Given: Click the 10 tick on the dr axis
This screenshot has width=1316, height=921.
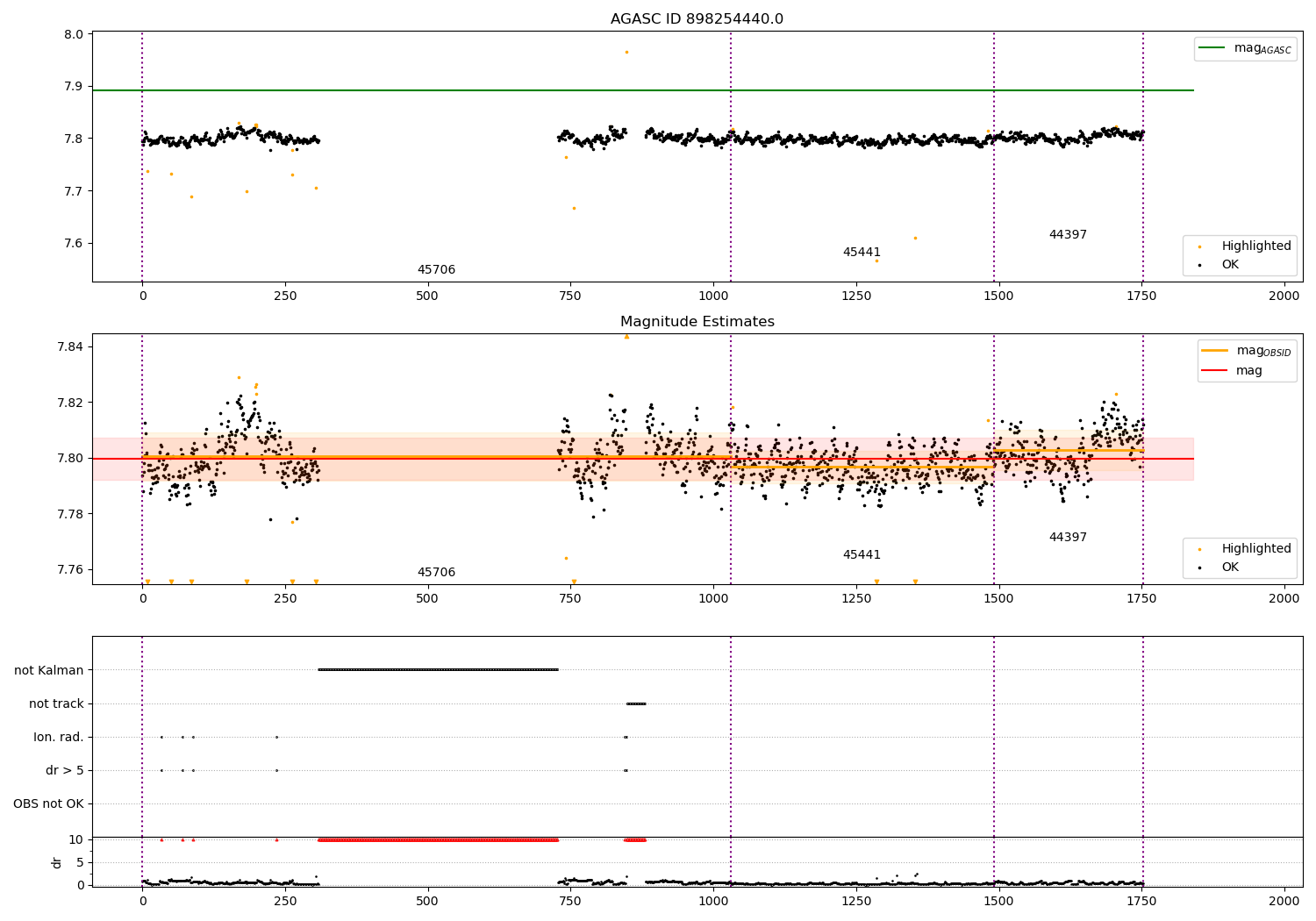Looking at the screenshot, I should [76, 839].
